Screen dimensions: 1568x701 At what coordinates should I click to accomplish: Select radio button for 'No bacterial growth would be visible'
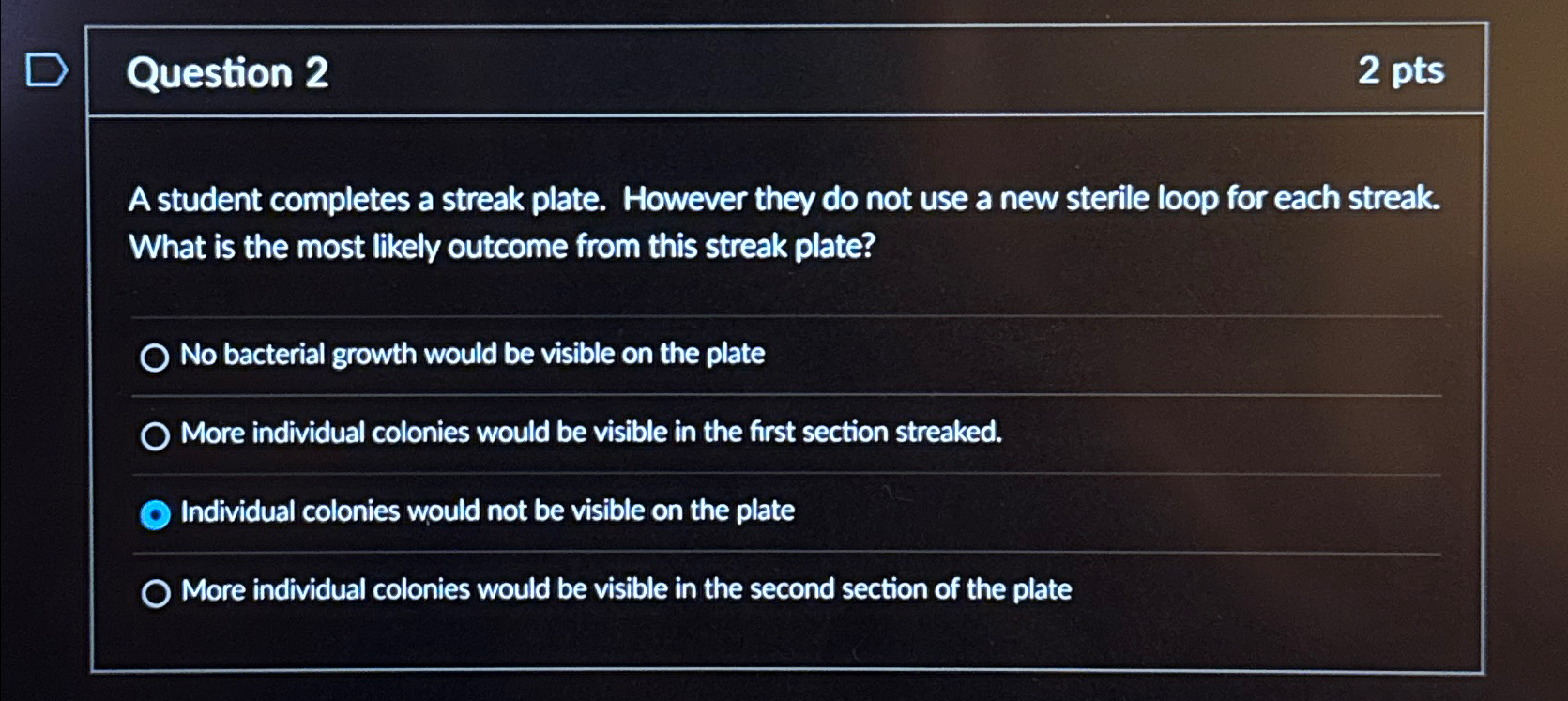coord(155,358)
